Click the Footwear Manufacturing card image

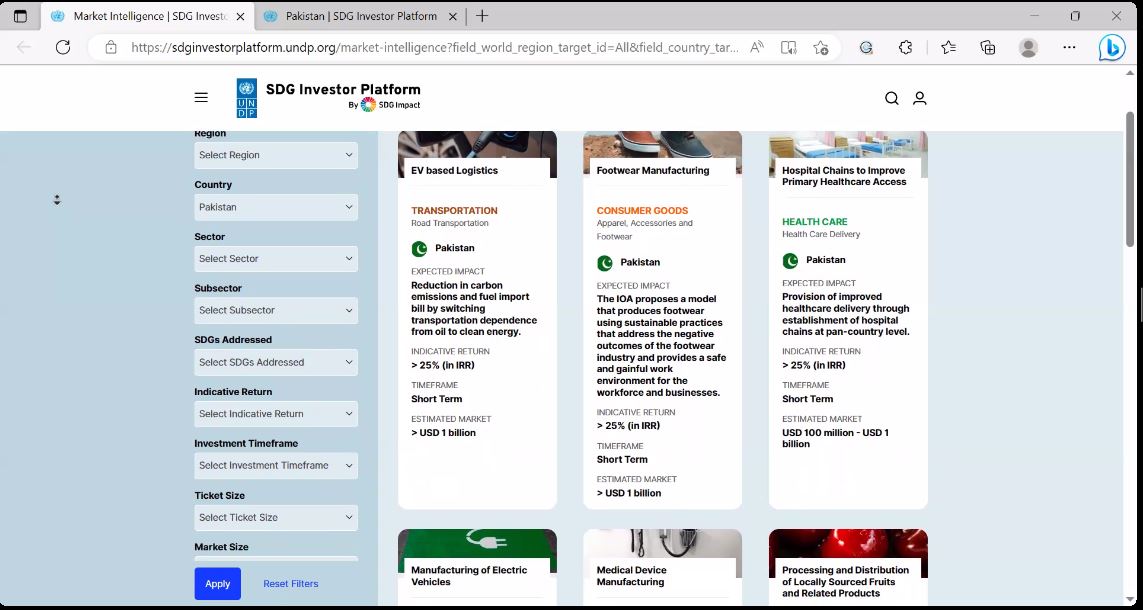(663, 144)
